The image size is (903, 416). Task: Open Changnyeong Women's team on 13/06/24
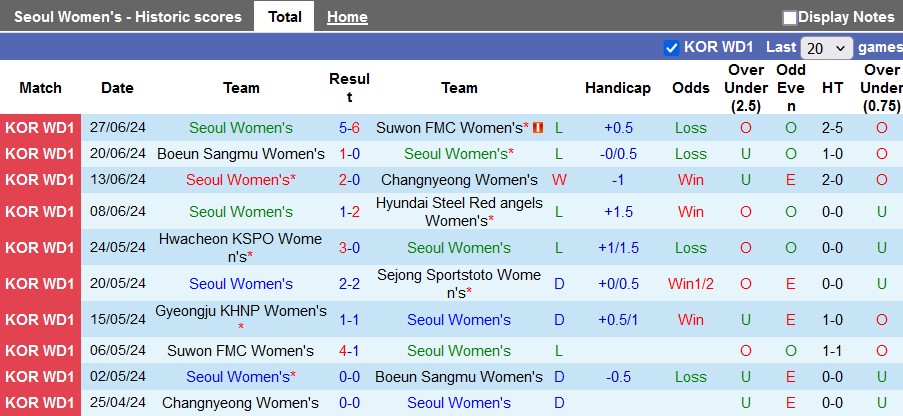(459, 180)
